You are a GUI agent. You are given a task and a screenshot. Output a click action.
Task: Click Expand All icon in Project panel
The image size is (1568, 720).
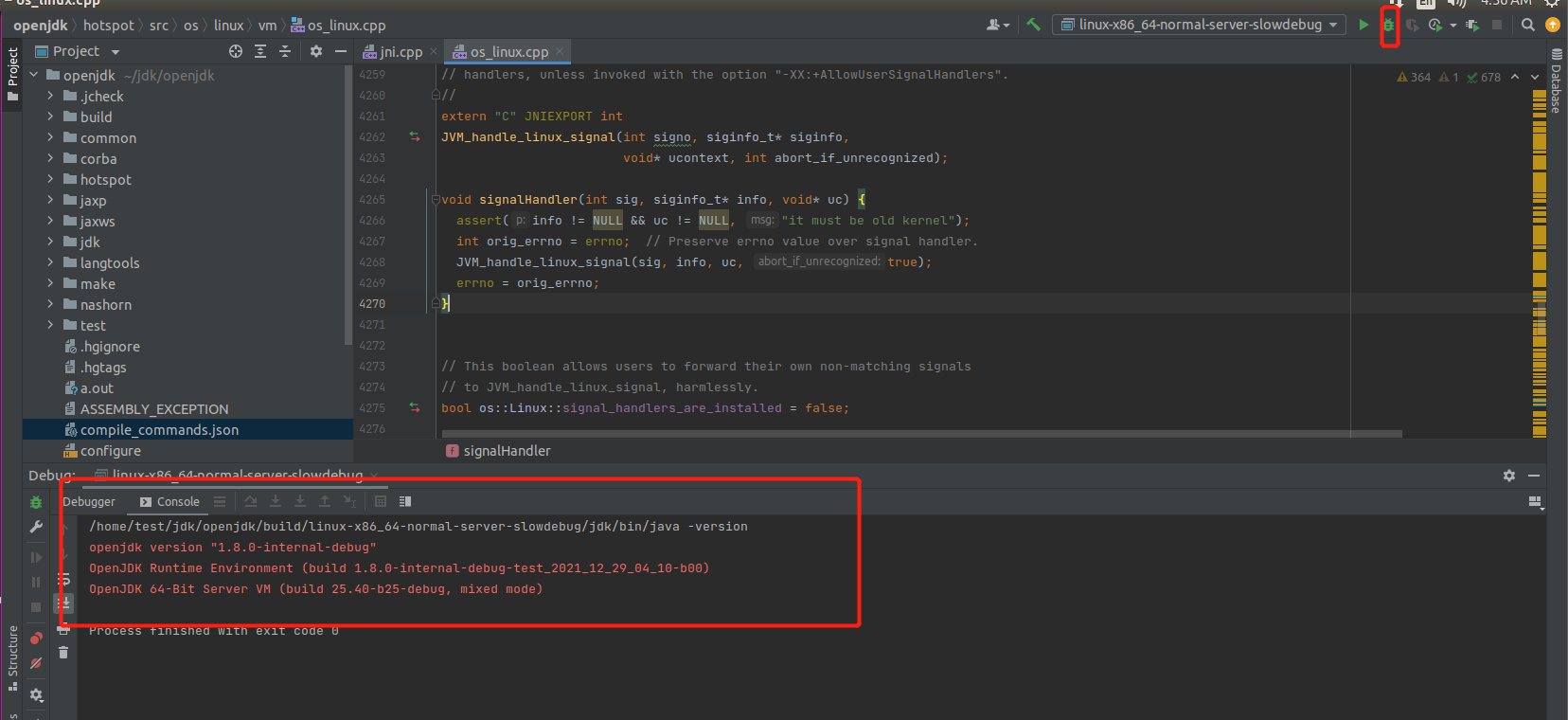pos(260,51)
